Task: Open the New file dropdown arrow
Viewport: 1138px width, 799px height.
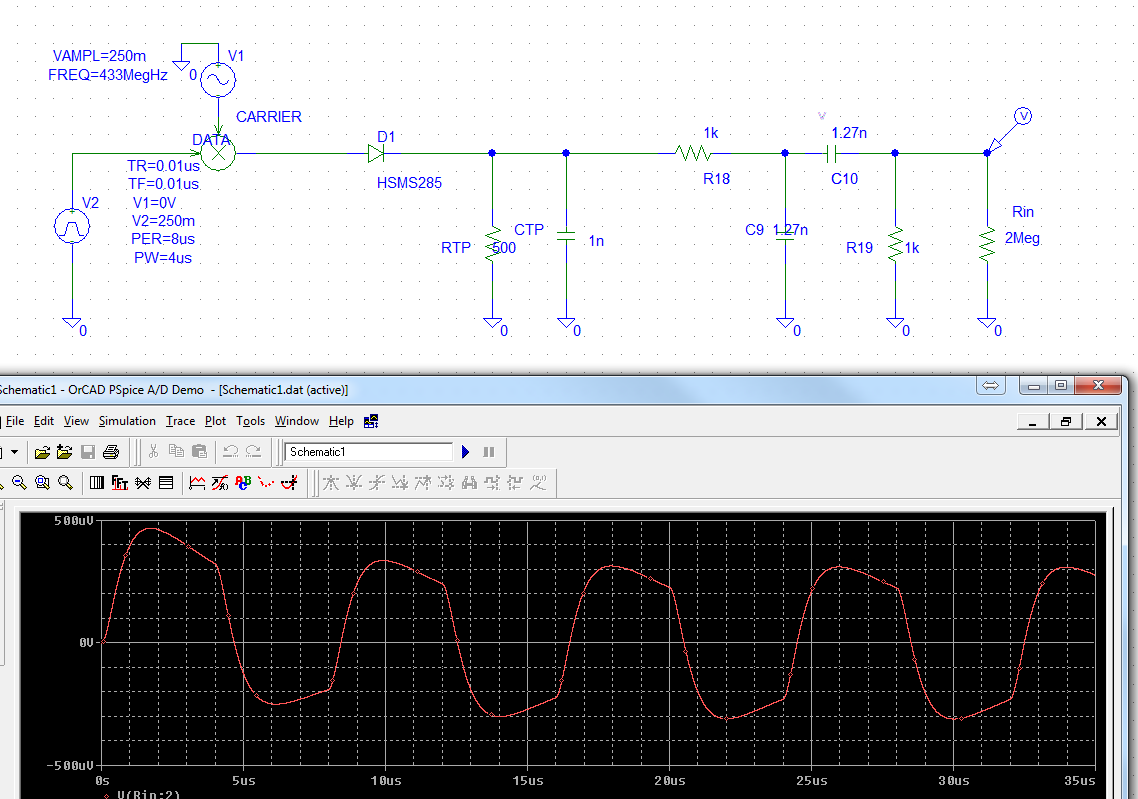Action: tap(14, 452)
